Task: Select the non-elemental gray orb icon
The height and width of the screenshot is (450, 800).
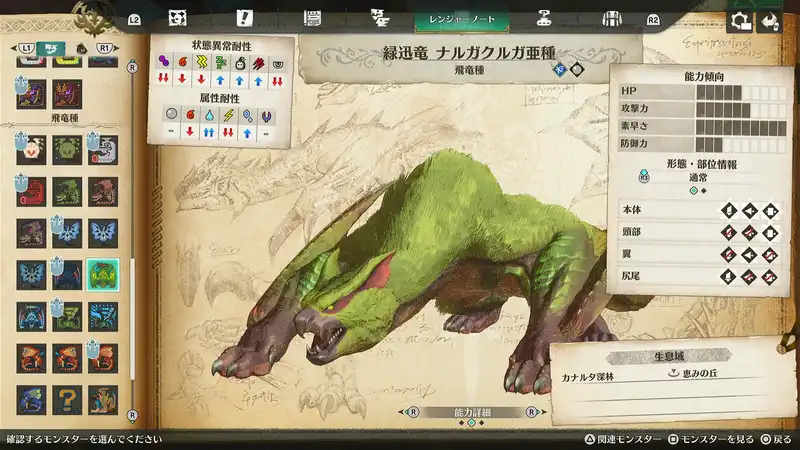Action: coord(171,113)
